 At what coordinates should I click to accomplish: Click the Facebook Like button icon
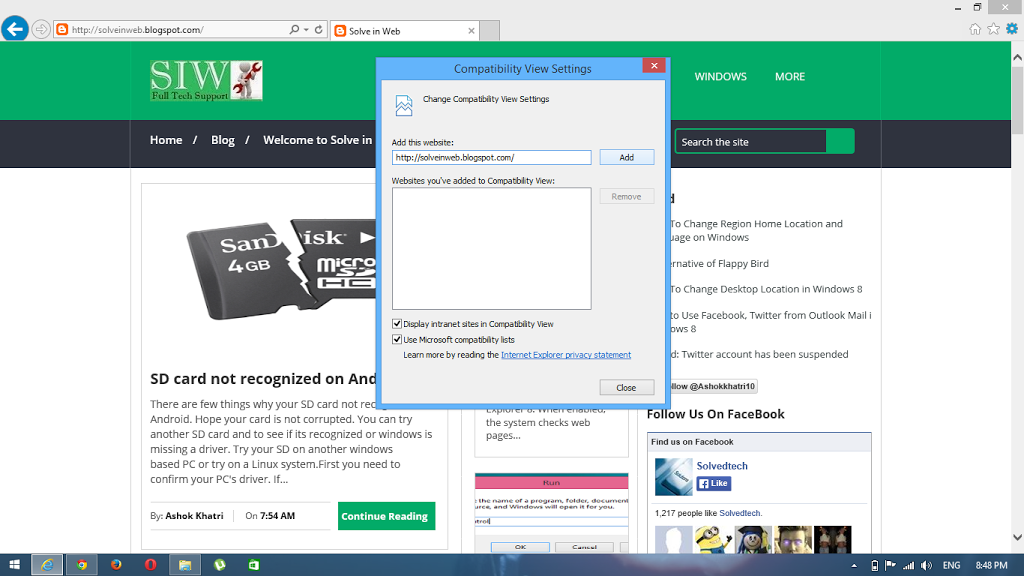[x=713, y=483]
